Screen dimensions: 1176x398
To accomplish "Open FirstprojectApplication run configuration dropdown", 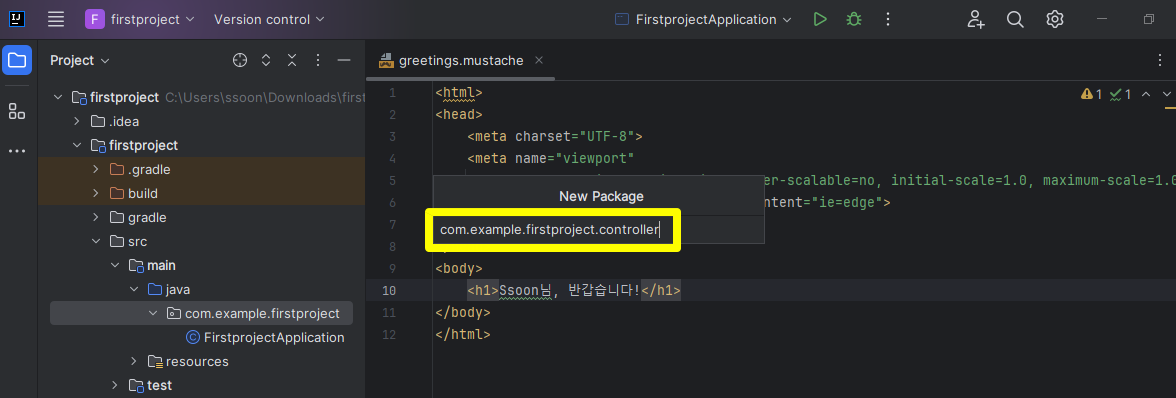I will tap(703, 19).
